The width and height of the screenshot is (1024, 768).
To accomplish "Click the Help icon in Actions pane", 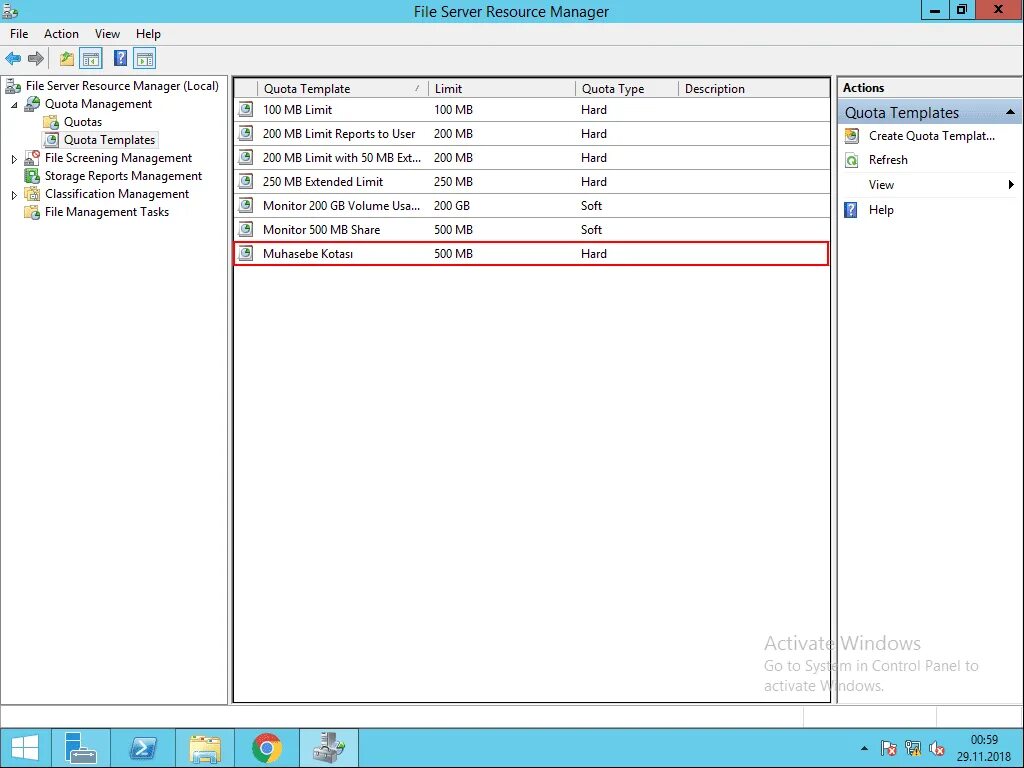I will [x=851, y=210].
